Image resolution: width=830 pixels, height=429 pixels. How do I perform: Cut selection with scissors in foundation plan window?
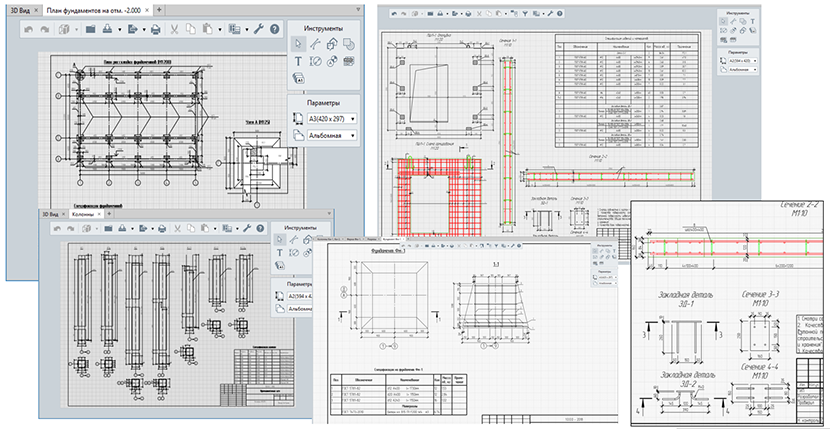tap(174, 29)
